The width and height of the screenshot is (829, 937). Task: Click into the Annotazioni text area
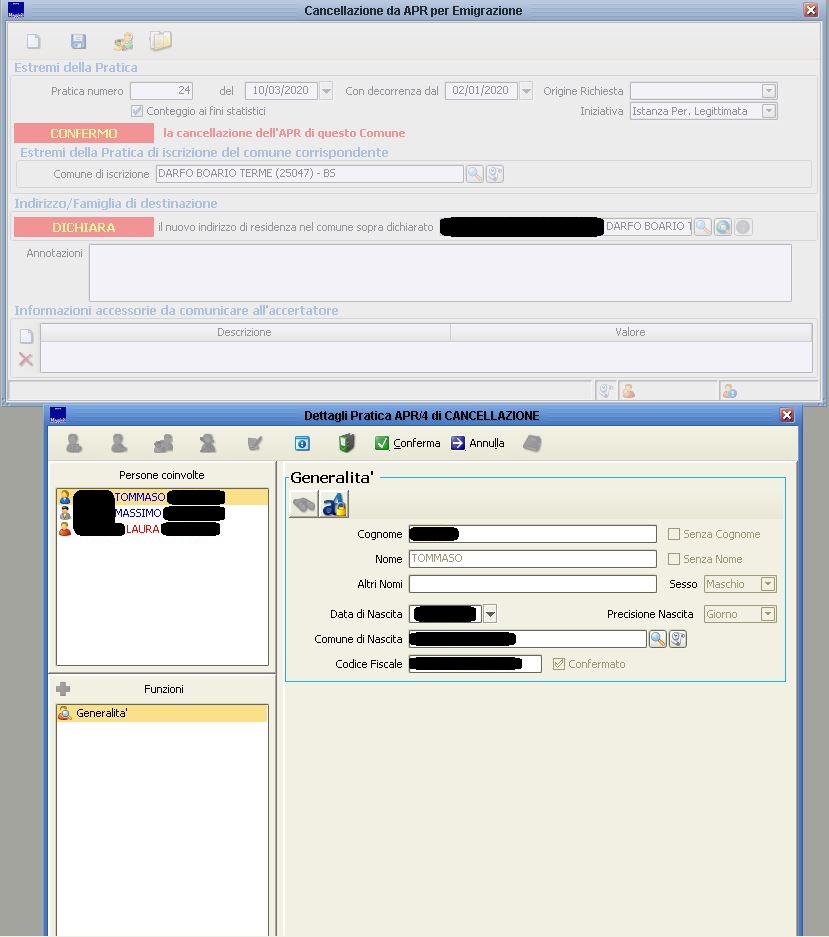(440, 272)
